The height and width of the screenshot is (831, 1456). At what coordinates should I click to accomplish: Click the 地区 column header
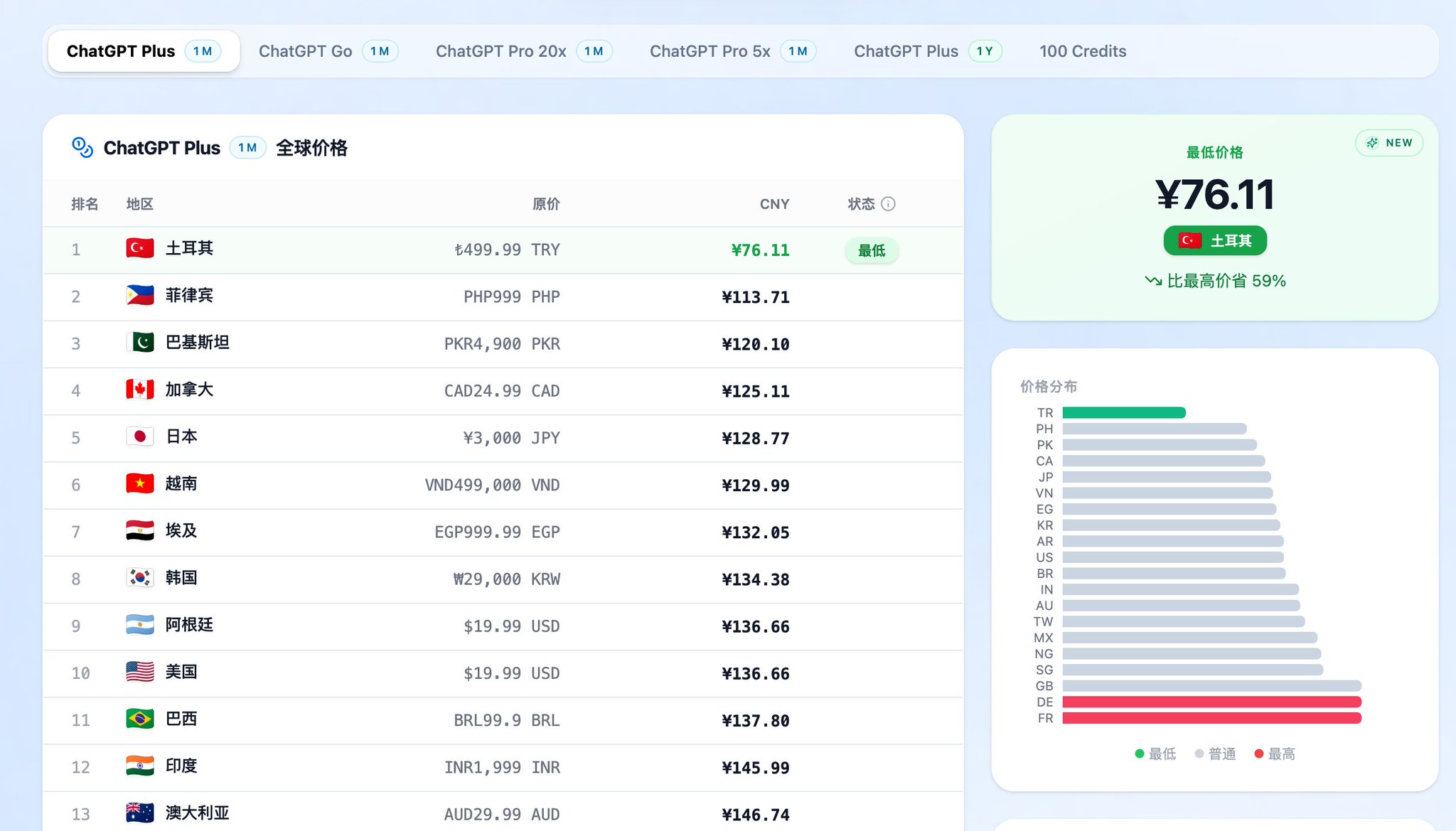coord(139,204)
